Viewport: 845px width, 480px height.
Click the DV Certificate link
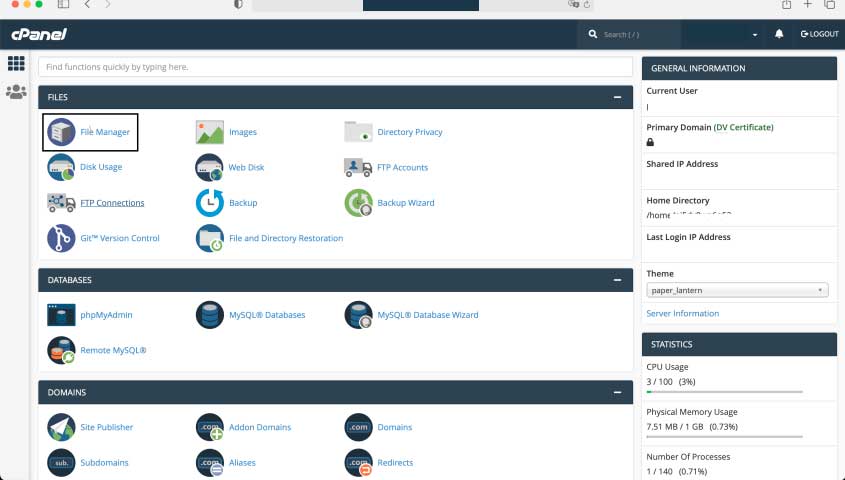point(743,128)
